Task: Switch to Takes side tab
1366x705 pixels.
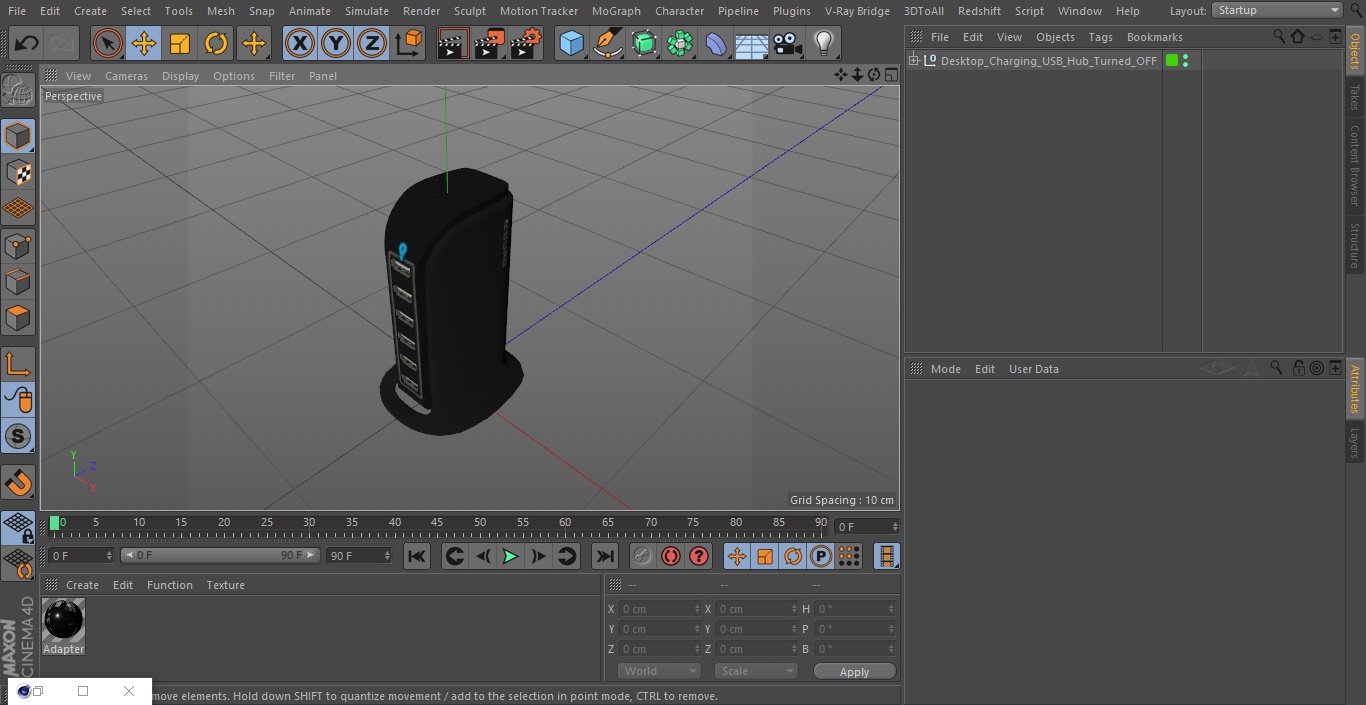Action: tap(1355, 97)
